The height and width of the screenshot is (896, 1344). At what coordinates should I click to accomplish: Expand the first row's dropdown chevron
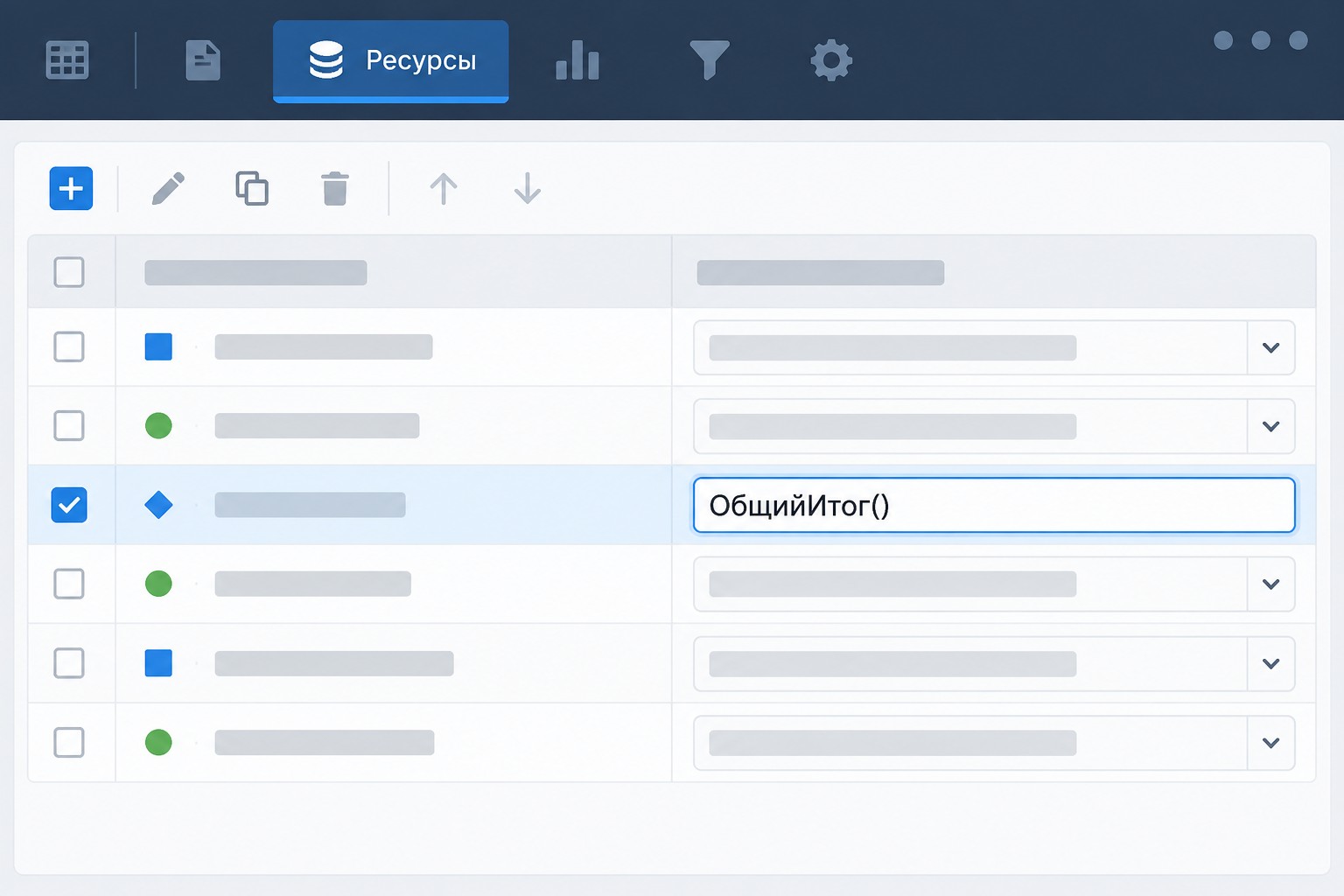tap(1271, 347)
